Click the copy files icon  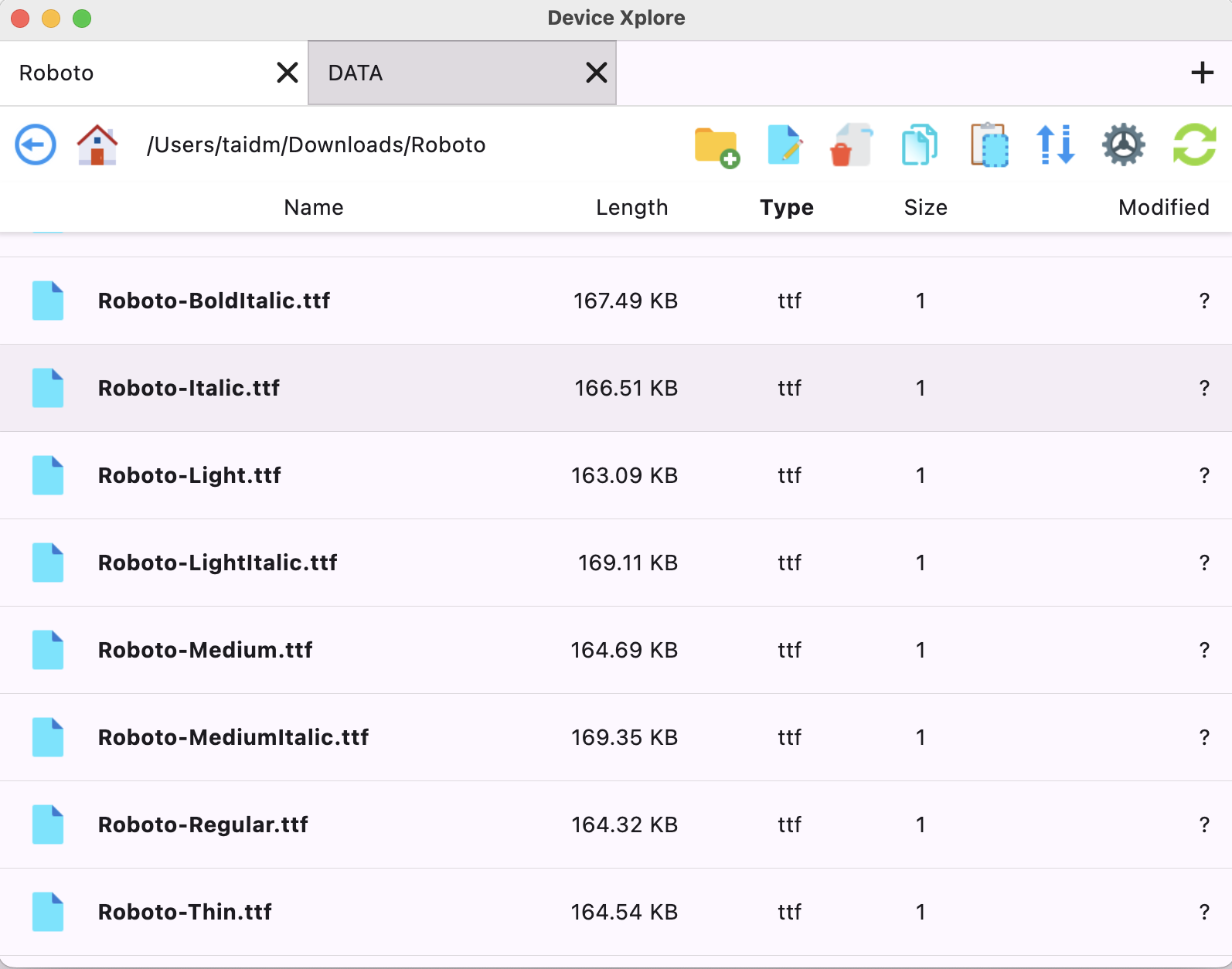point(920,144)
